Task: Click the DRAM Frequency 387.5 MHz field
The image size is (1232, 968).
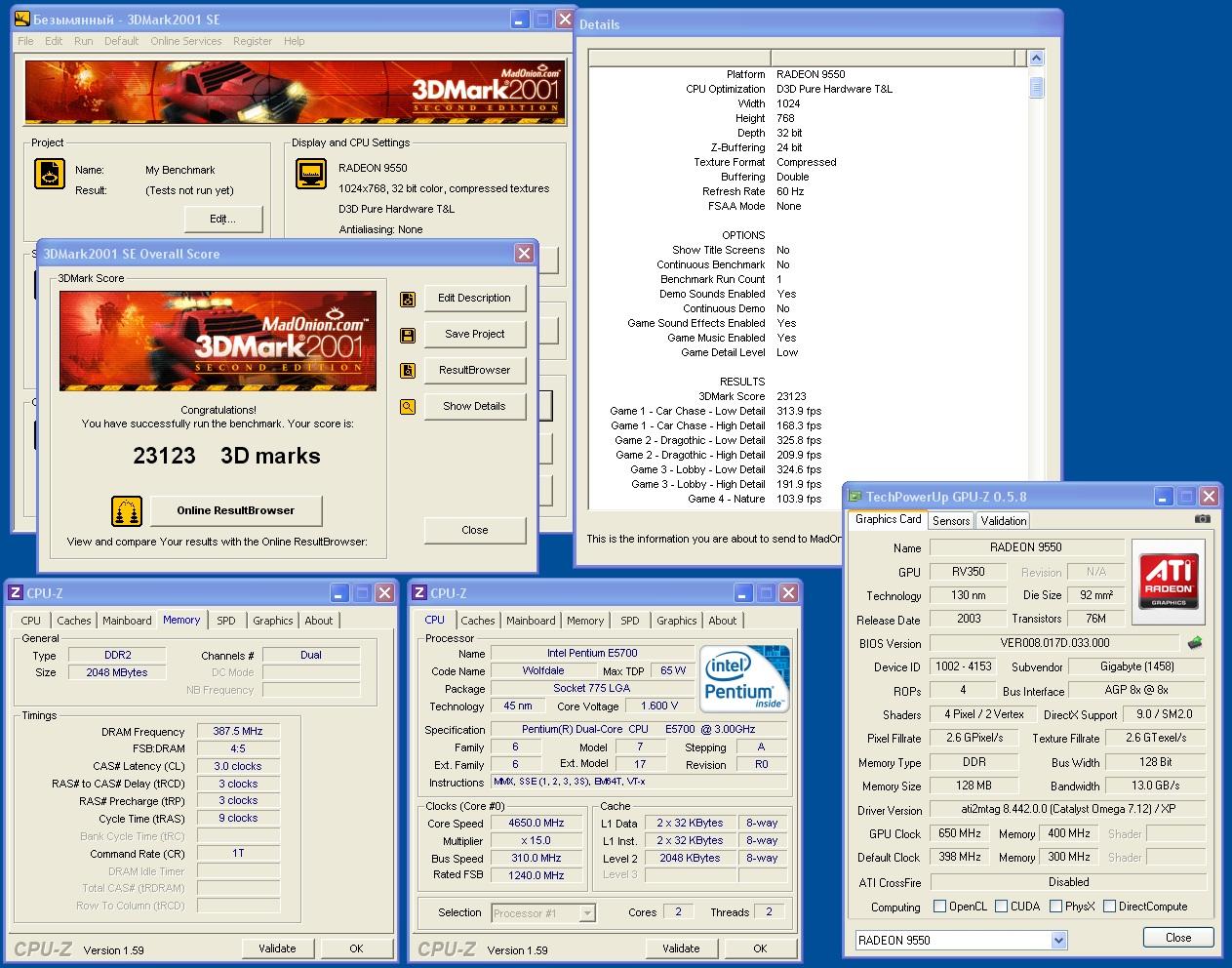Action: (239, 731)
